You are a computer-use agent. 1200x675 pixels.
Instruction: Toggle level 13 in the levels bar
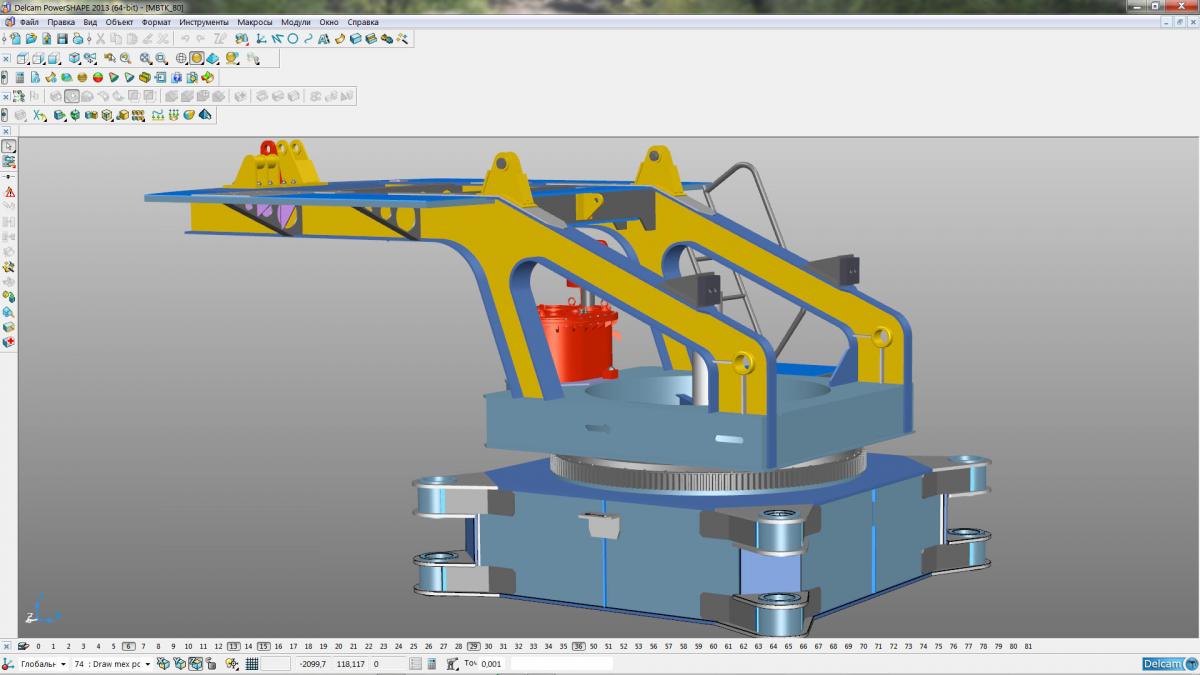(233, 646)
